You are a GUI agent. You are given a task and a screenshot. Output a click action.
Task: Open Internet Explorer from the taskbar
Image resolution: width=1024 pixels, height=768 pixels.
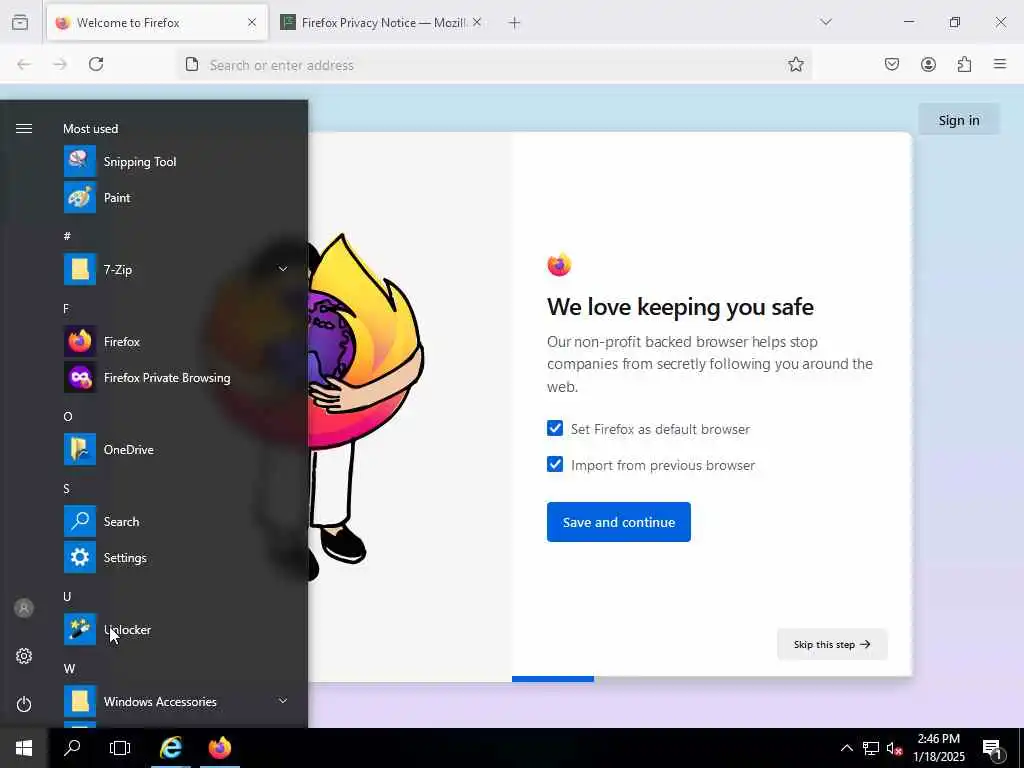(x=170, y=748)
